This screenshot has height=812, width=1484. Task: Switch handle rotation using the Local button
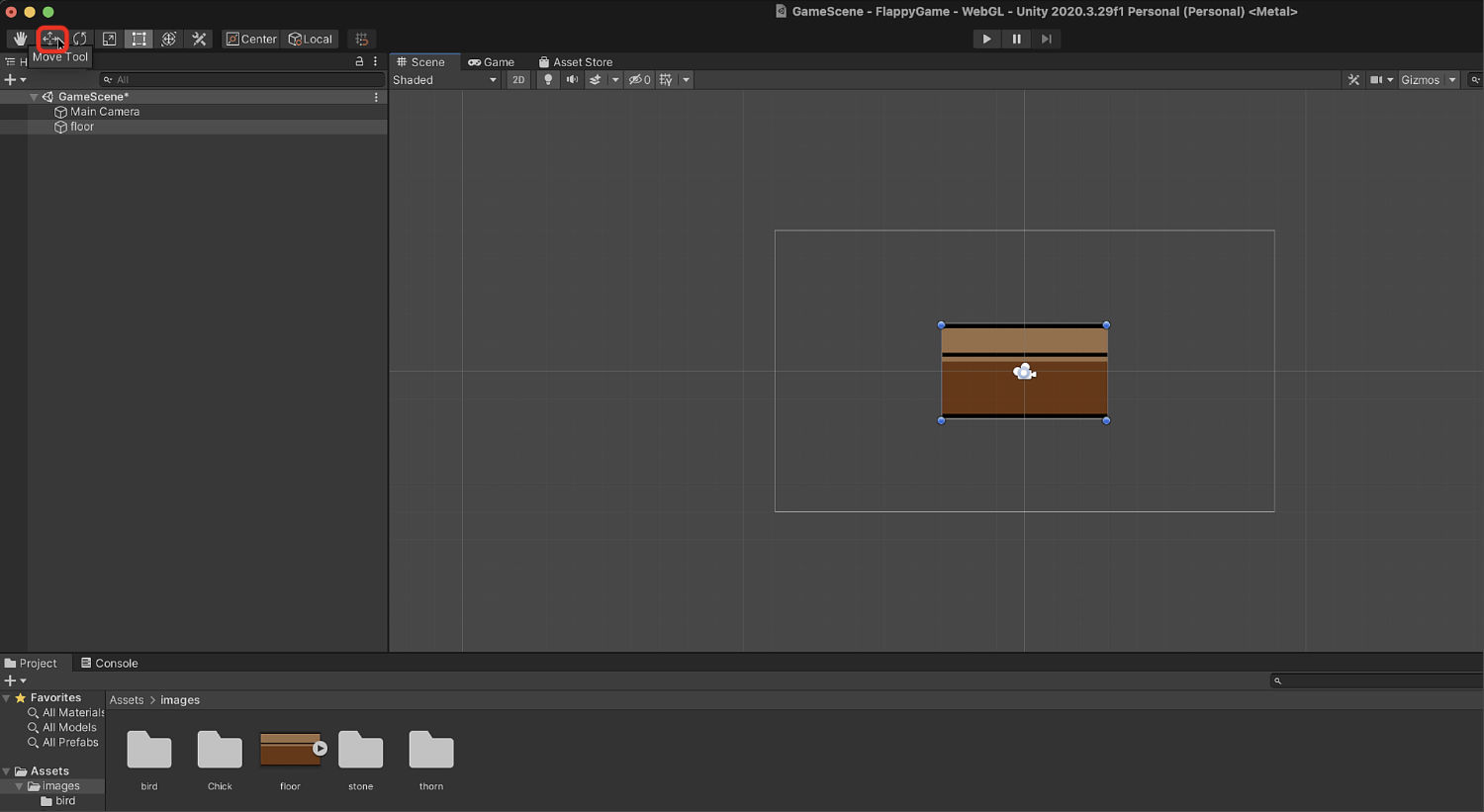point(311,39)
